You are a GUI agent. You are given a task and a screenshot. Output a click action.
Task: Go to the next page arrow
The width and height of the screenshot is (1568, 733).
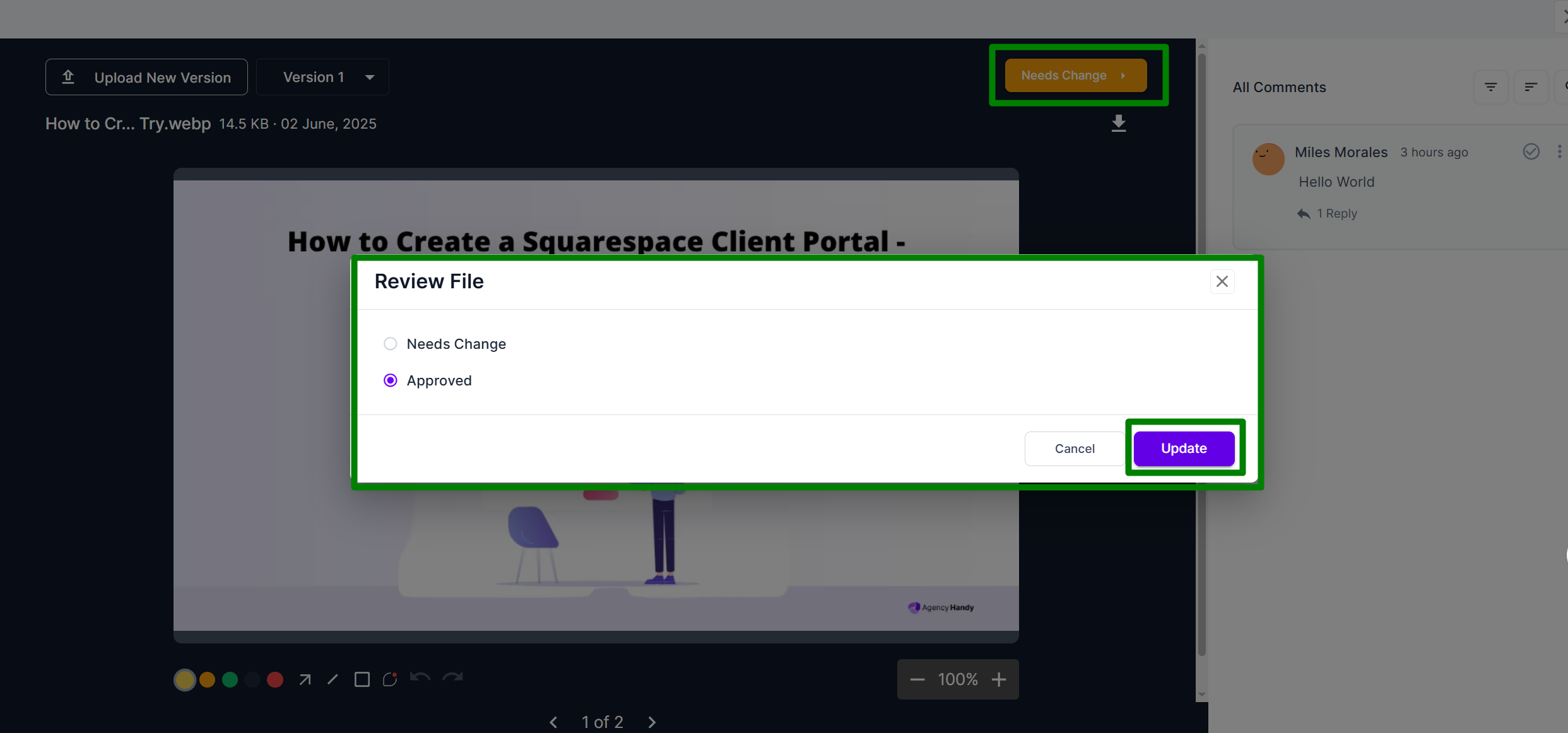click(652, 722)
